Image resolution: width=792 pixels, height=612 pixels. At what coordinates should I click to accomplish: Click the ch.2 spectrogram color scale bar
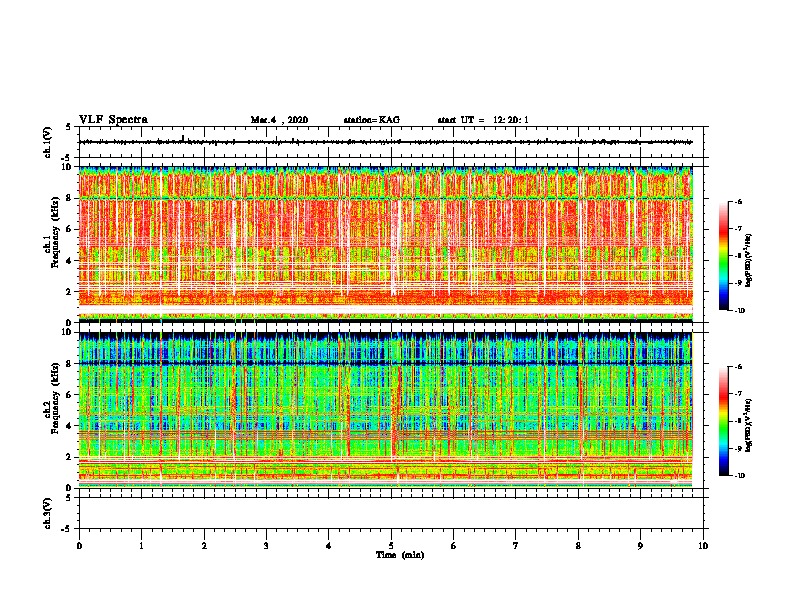[723, 421]
